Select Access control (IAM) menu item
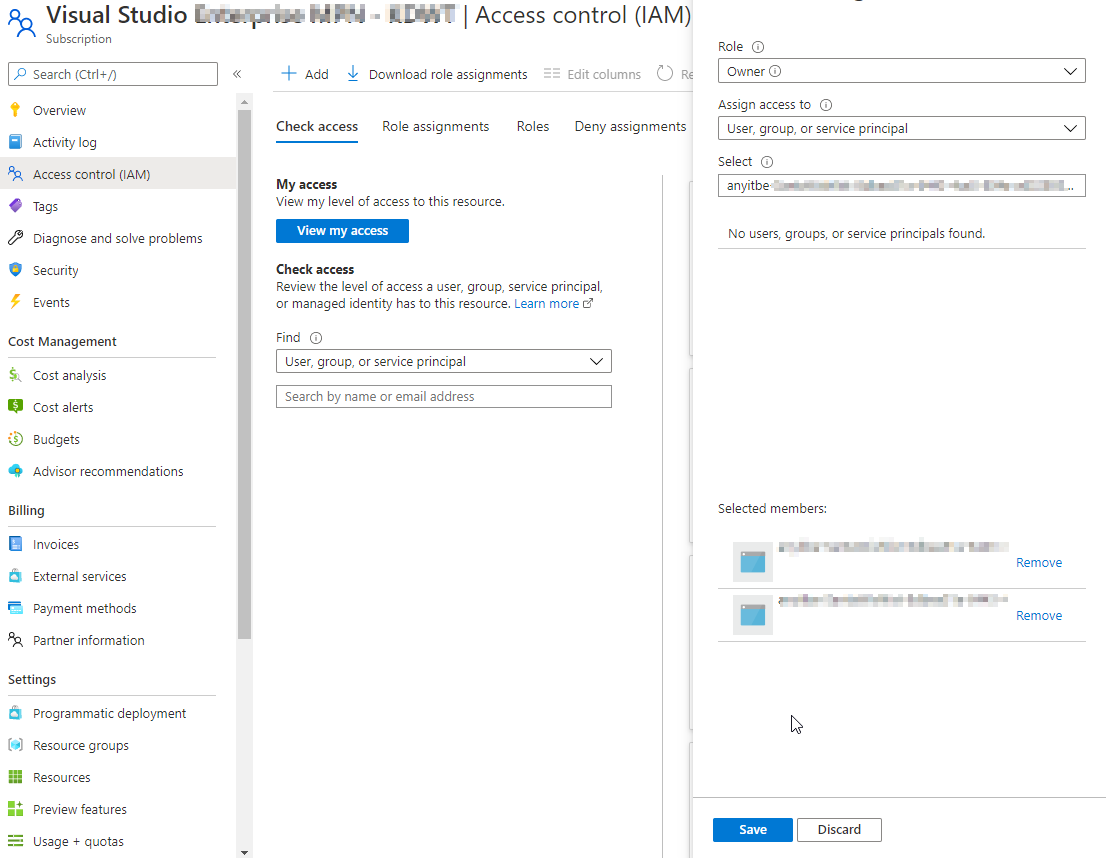Viewport: 1106px width, 858px height. tap(118, 174)
